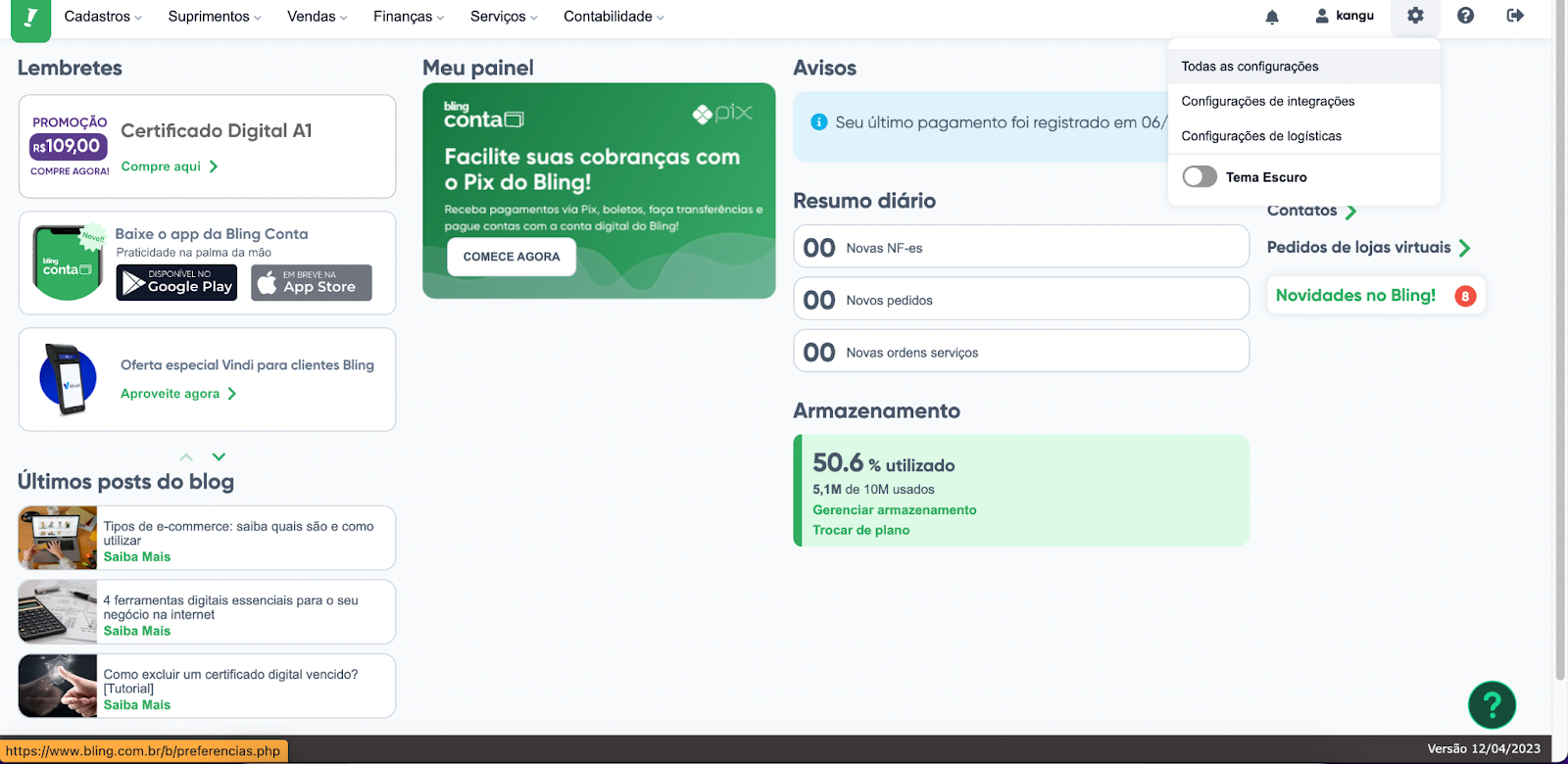
Task: Open Gerenciar armazenamento link
Action: [x=895, y=510]
